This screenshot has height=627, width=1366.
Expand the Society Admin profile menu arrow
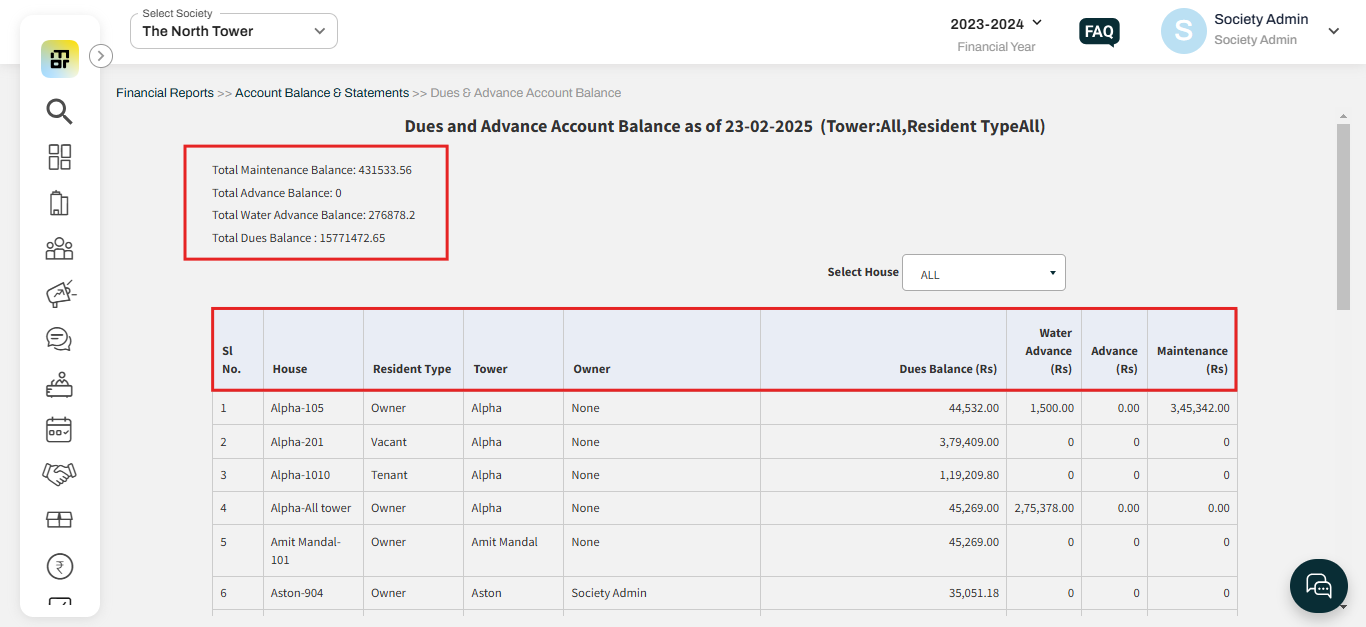tap(1333, 31)
